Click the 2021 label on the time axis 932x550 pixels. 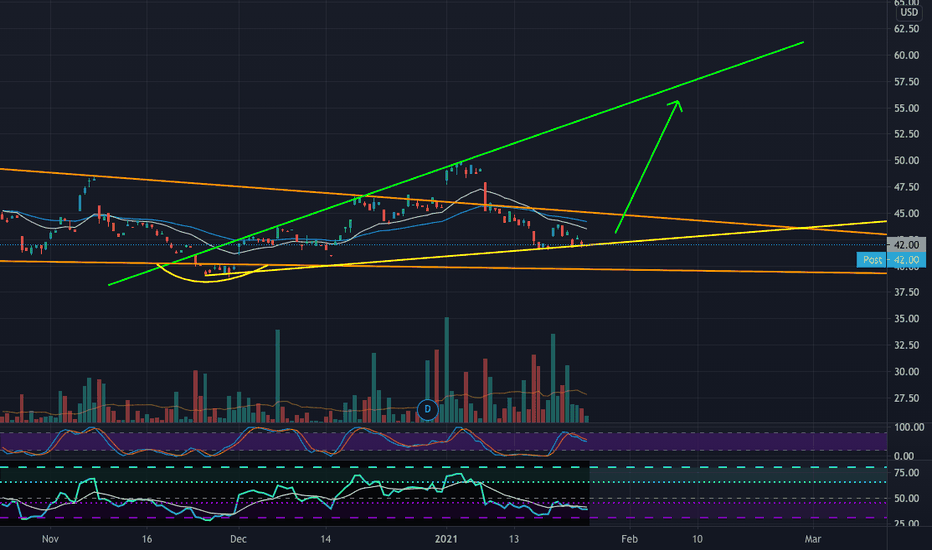(446, 539)
